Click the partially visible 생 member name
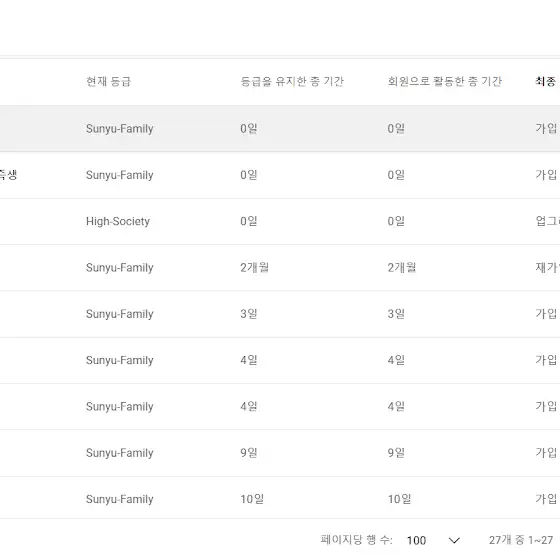Viewport: 560px width, 560px height. [8, 175]
